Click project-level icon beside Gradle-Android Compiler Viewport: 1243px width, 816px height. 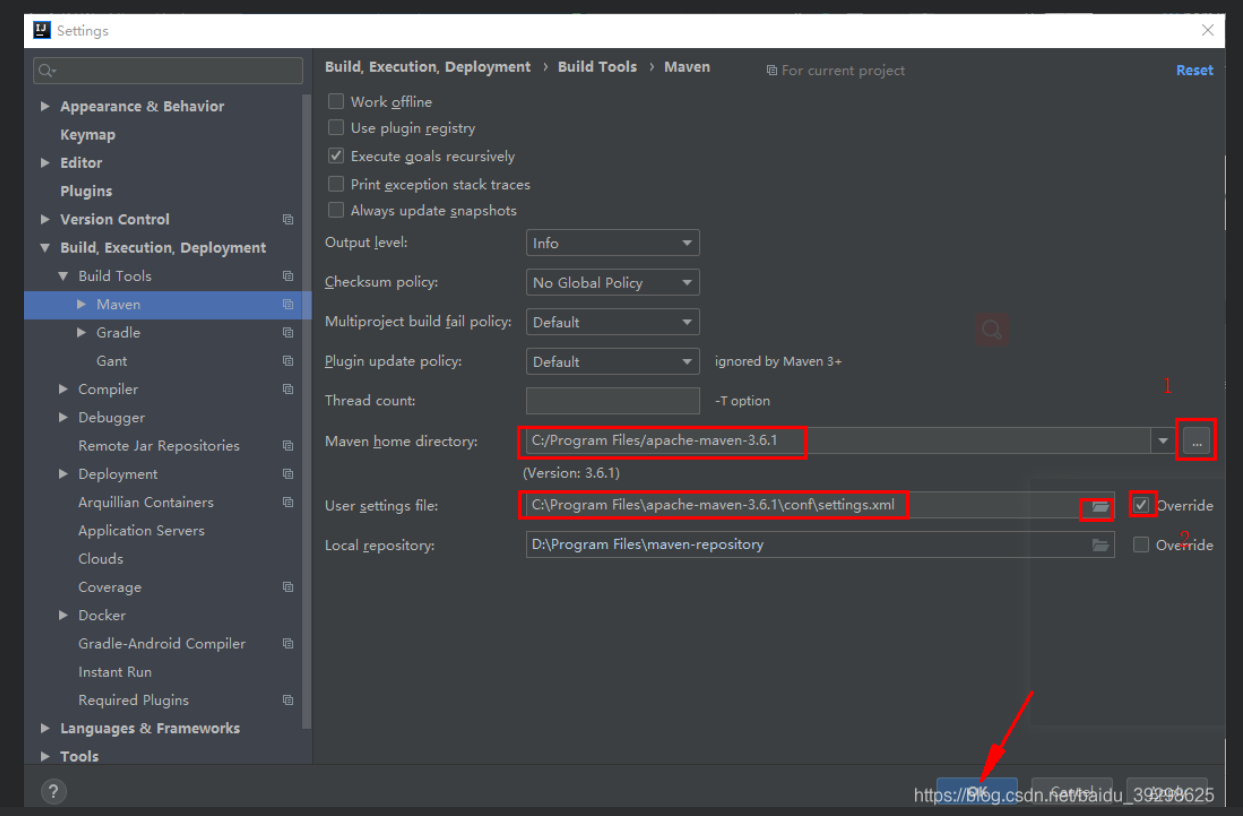(288, 644)
